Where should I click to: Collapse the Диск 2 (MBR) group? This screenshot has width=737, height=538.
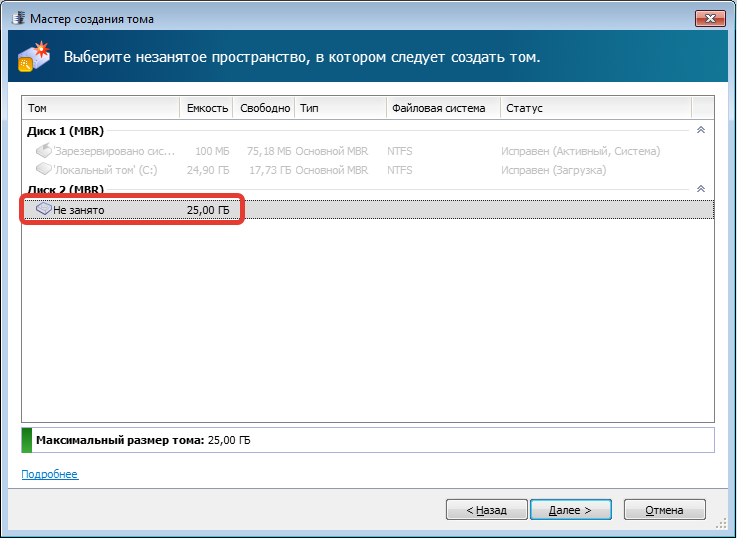tap(700, 189)
